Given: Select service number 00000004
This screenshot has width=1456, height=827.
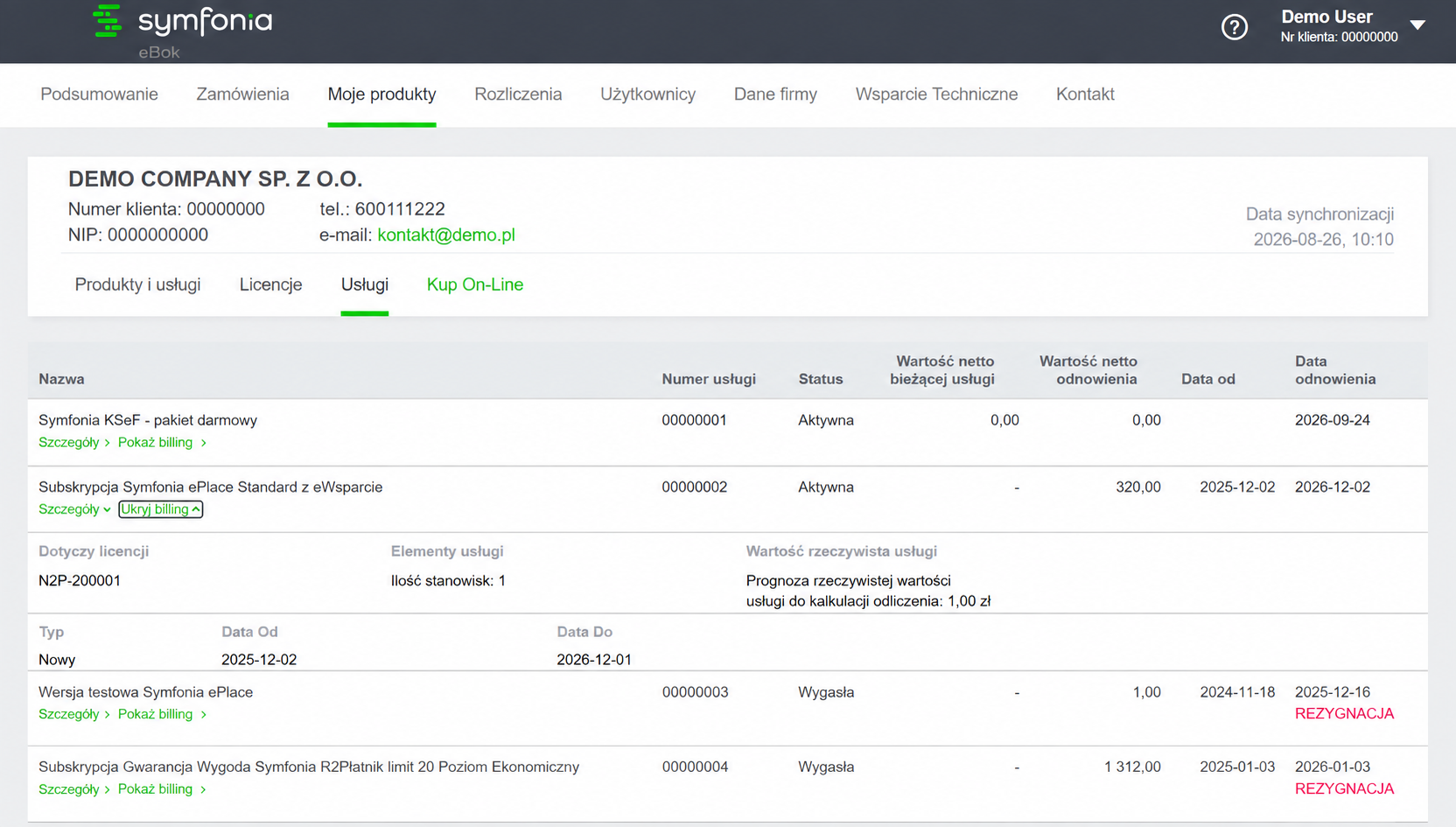Looking at the screenshot, I should pyautogui.click(x=695, y=767).
